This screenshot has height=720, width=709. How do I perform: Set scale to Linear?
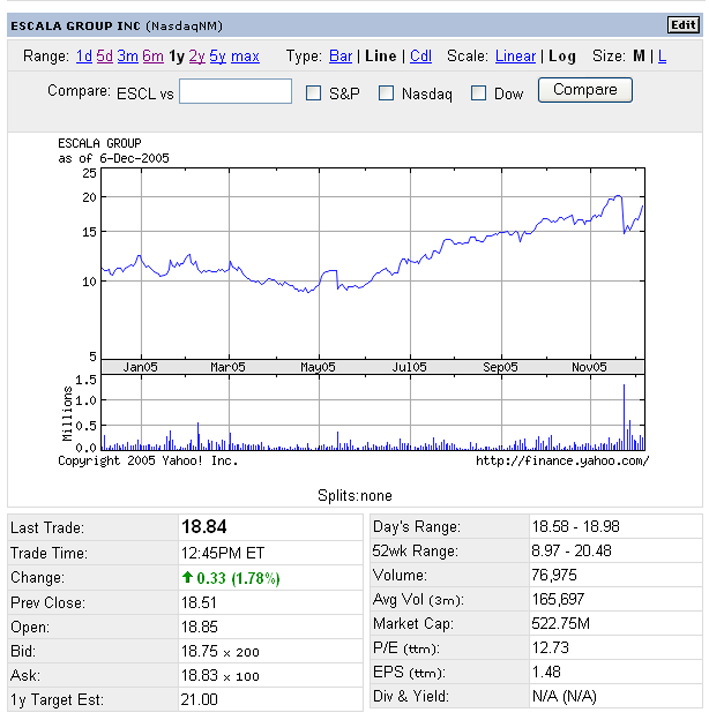click(x=515, y=56)
